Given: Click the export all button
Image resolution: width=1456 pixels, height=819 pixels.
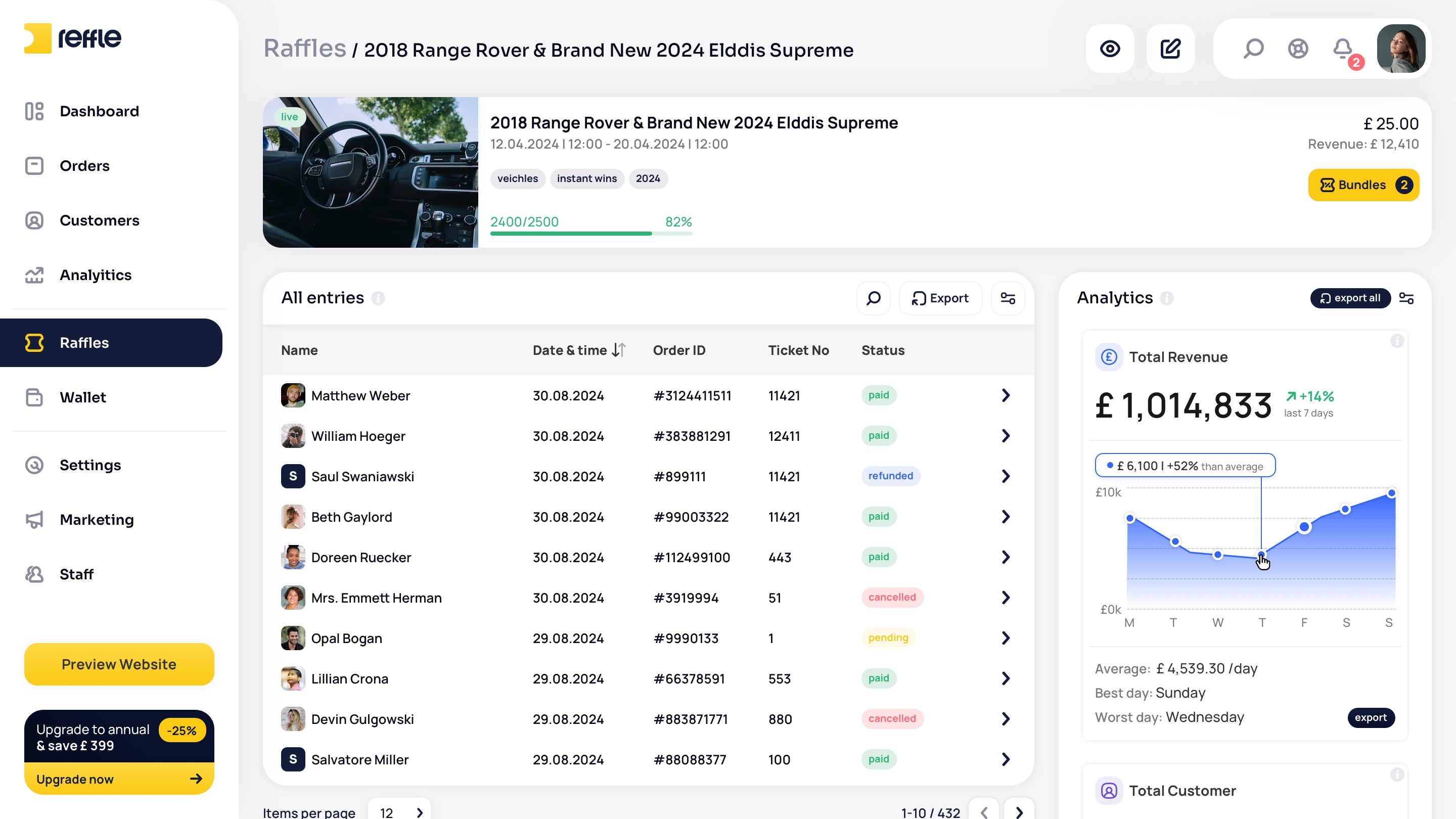Looking at the screenshot, I should click(1350, 298).
